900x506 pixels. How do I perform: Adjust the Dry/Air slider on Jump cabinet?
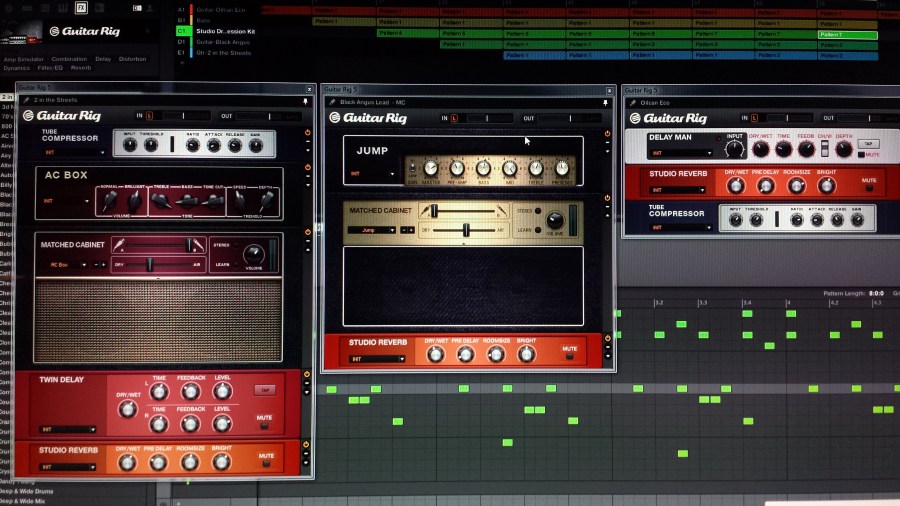click(465, 230)
